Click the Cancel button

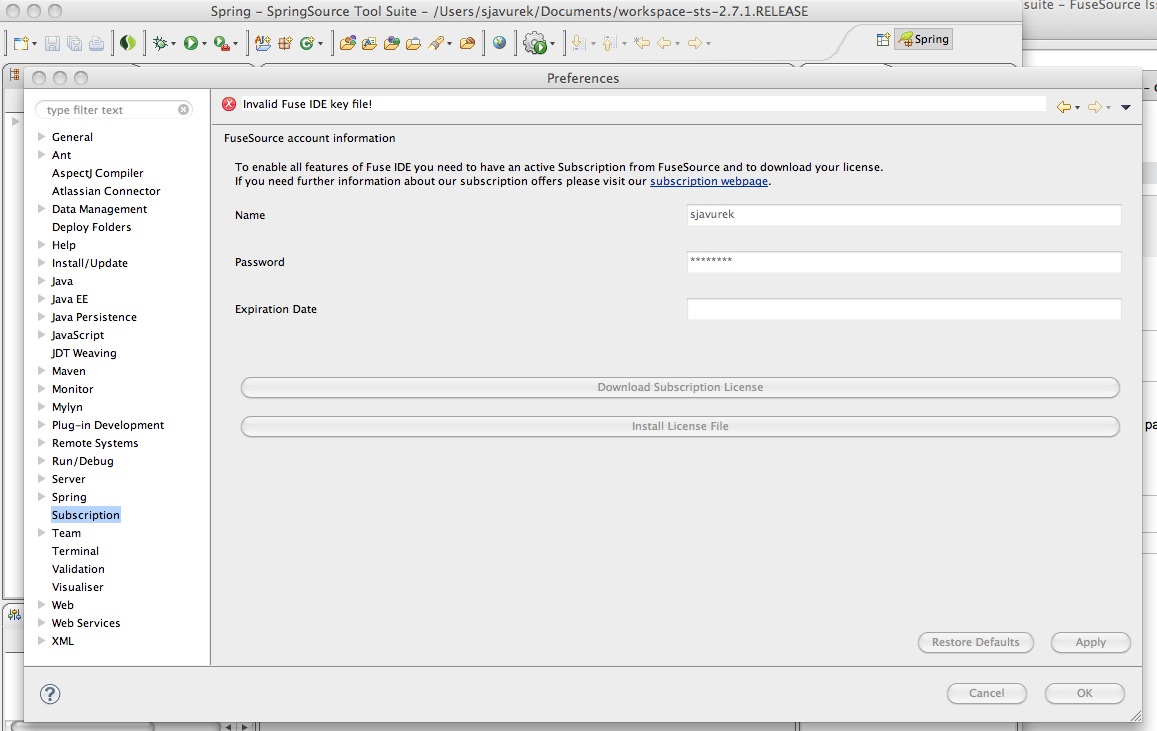click(x=987, y=693)
